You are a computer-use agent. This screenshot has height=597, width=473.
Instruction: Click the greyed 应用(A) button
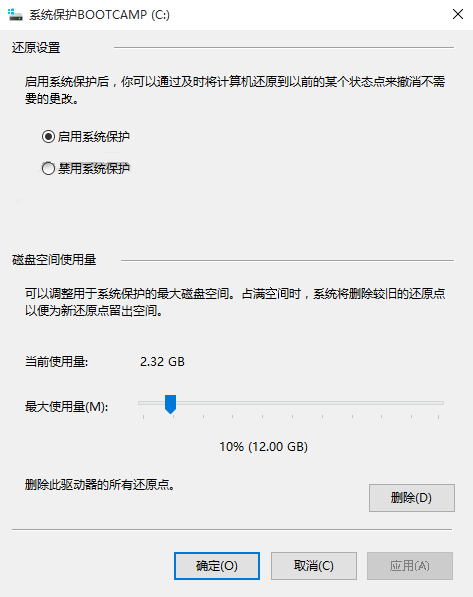(410, 566)
